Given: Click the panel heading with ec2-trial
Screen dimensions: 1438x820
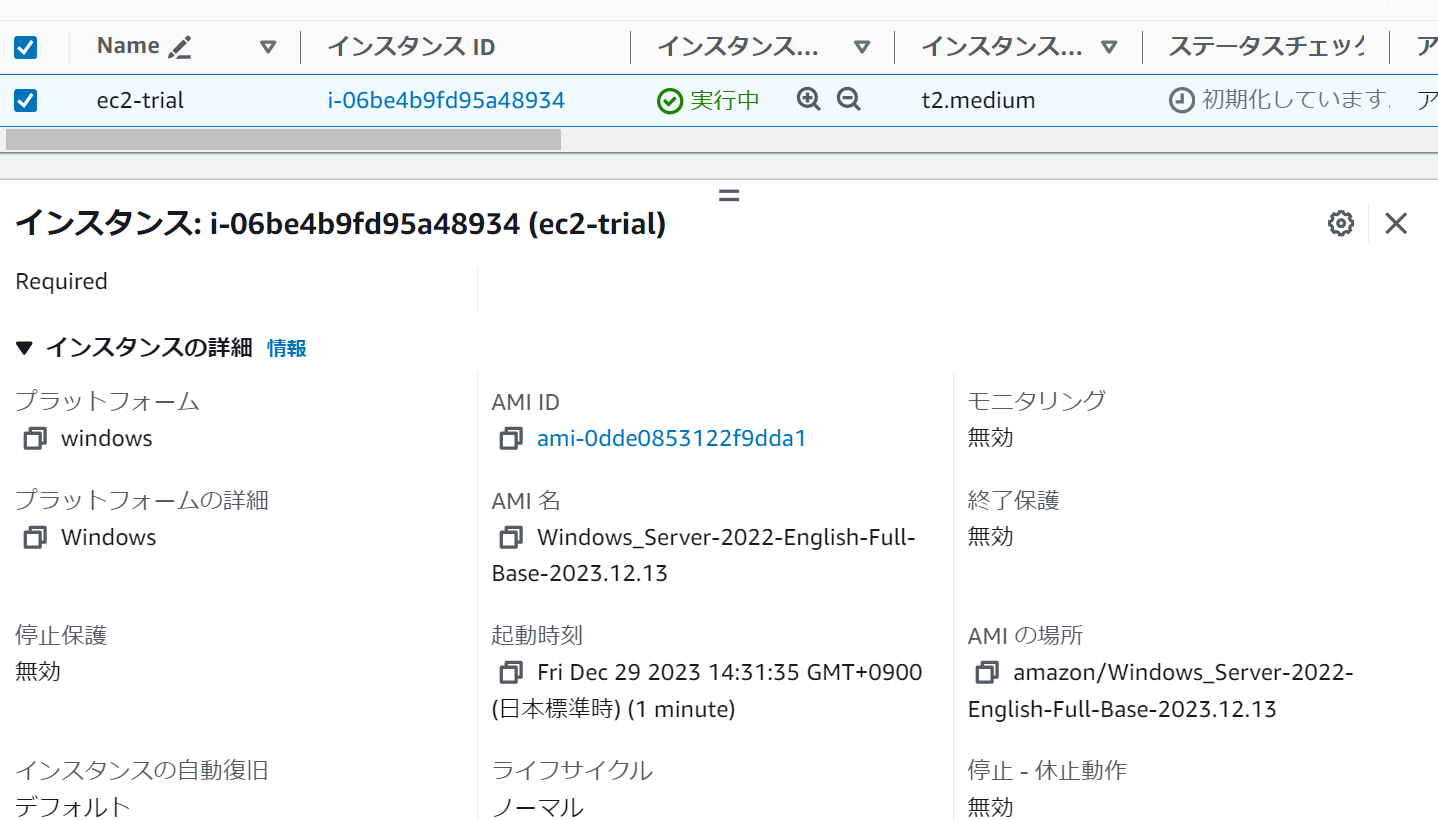Looking at the screenshot, I should coord(340,224).
